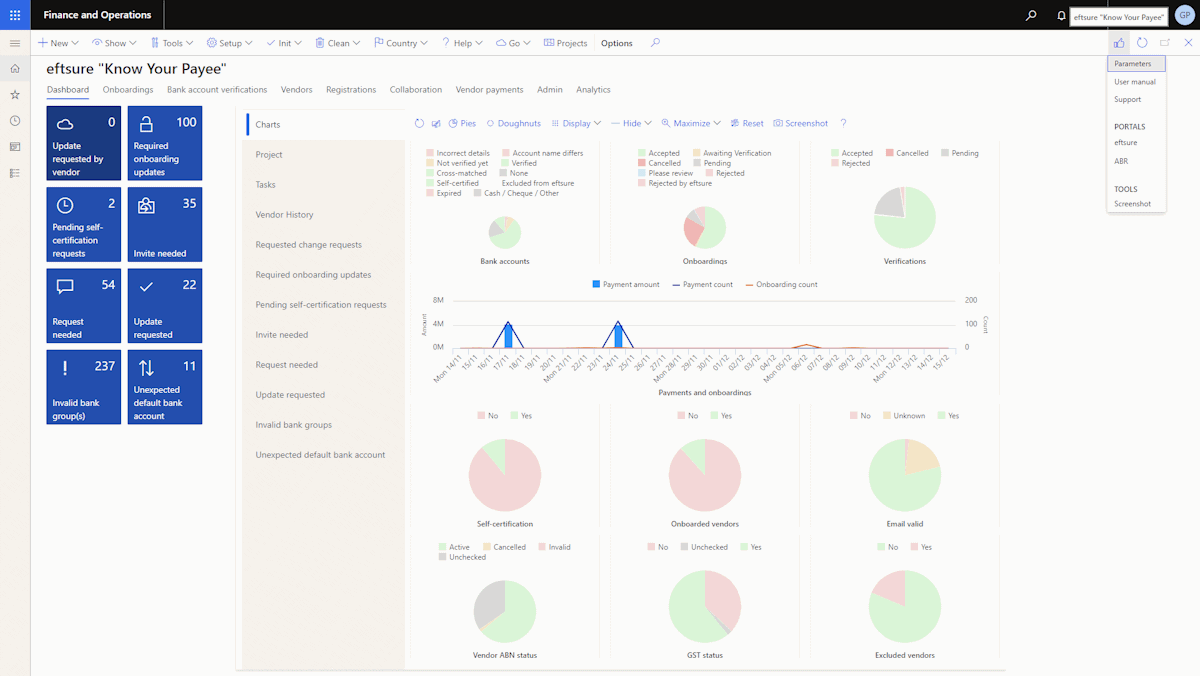This screenshot has height=676, width=1200.
Task: Open the Hide dropdown in charts toolbar
Action: click(x=631, y=123)
